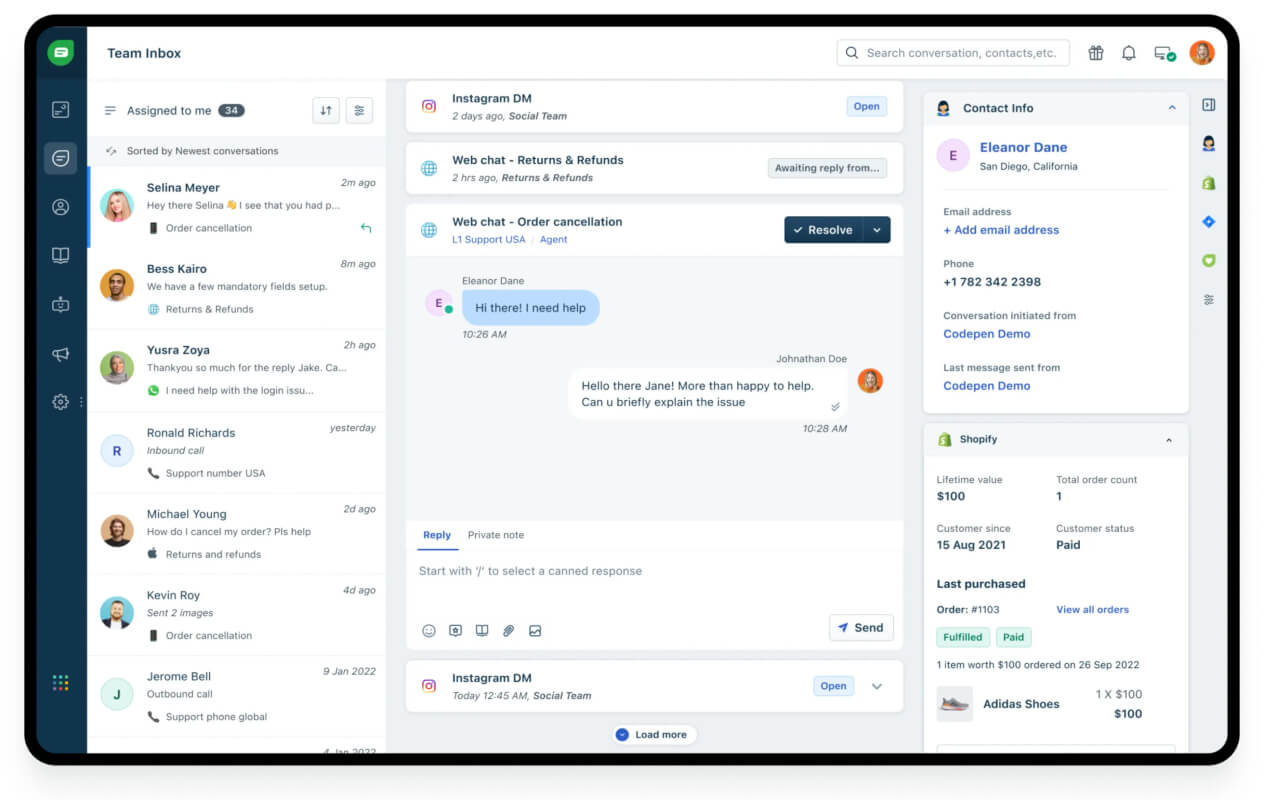Click the FAQ book icon in reply toolbar
This screenshot has width=1264, height=800.
tap(482, 631)
